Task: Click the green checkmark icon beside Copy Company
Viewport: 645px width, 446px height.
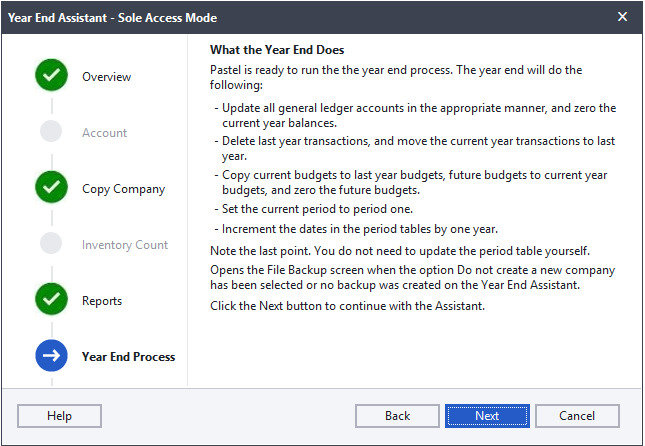Action: point(51,187)
